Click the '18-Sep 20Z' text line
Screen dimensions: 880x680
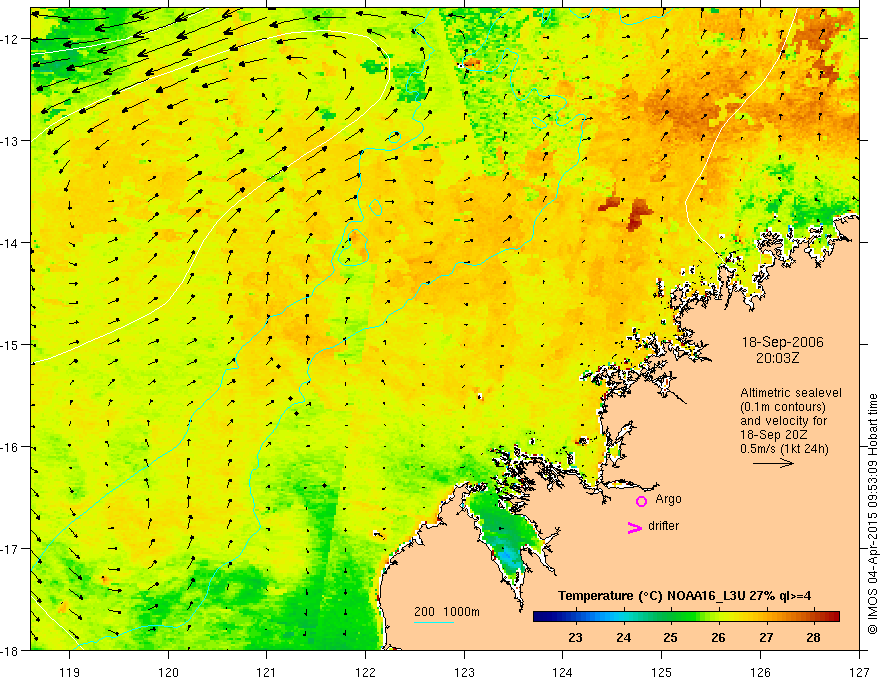coord(773,435)
